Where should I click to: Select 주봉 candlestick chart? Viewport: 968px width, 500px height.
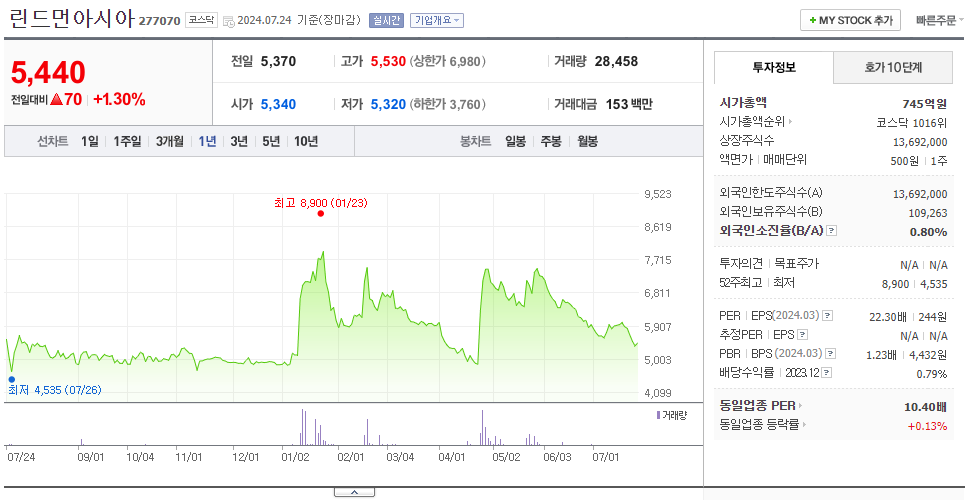[x=551, y=141]
